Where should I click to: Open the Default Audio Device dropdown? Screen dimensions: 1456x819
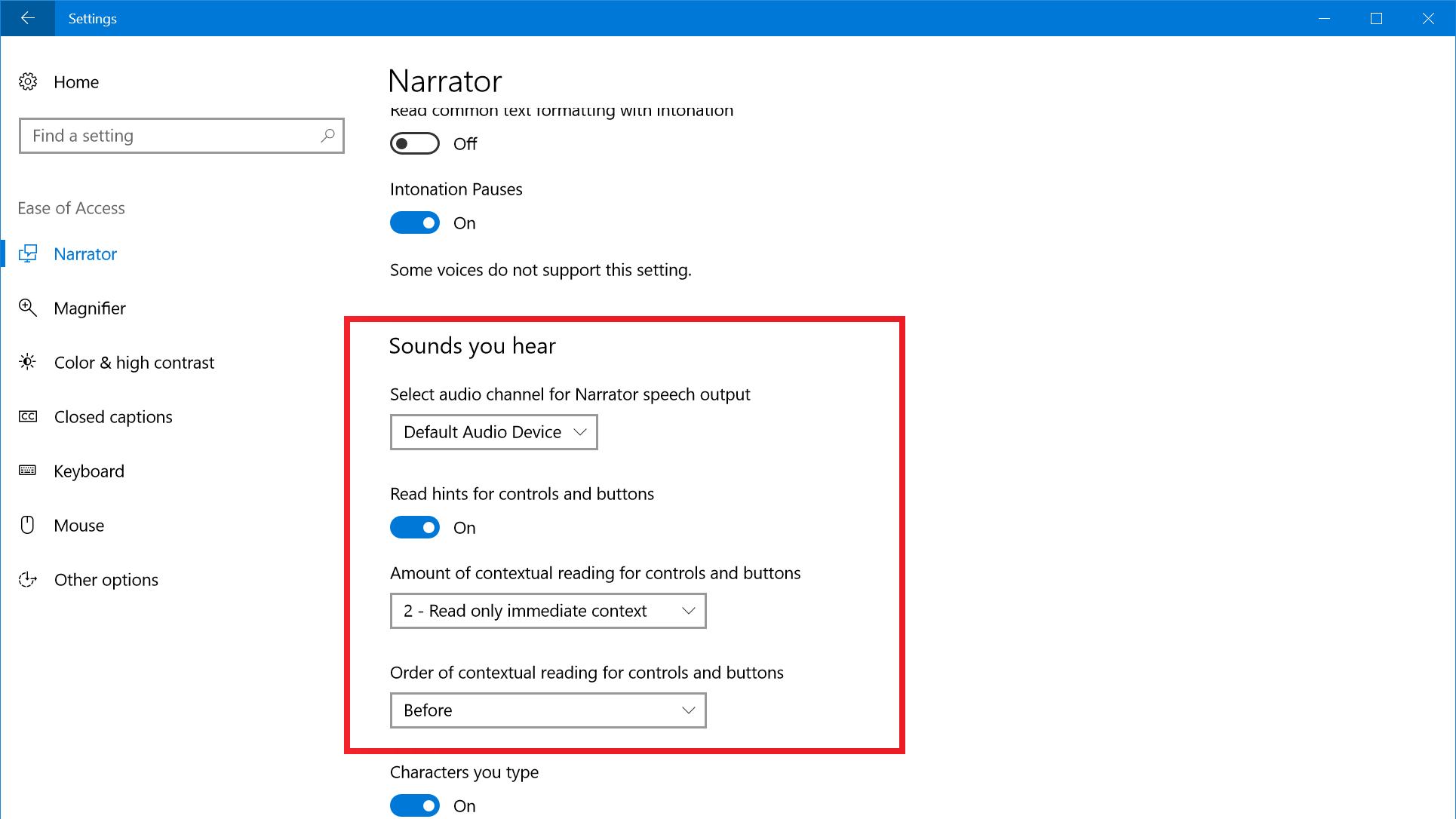(x=493, y=432)
